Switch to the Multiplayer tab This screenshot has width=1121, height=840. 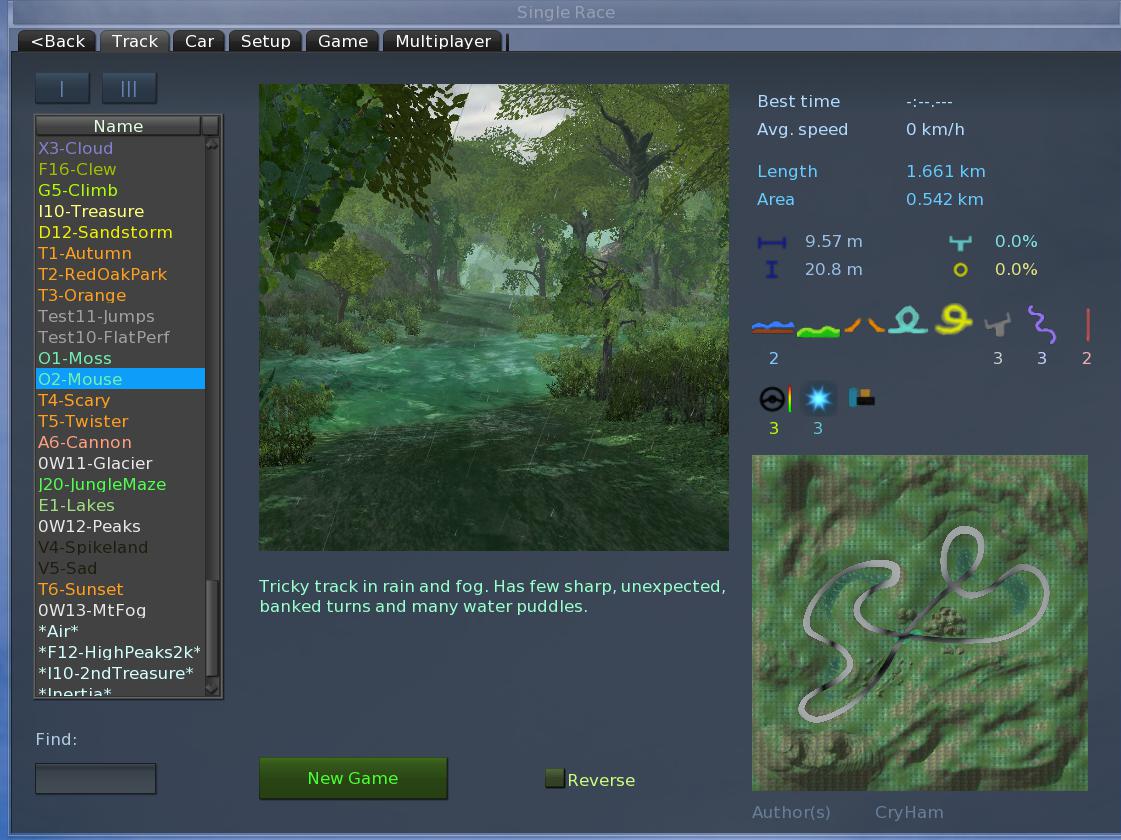(443, 41)
